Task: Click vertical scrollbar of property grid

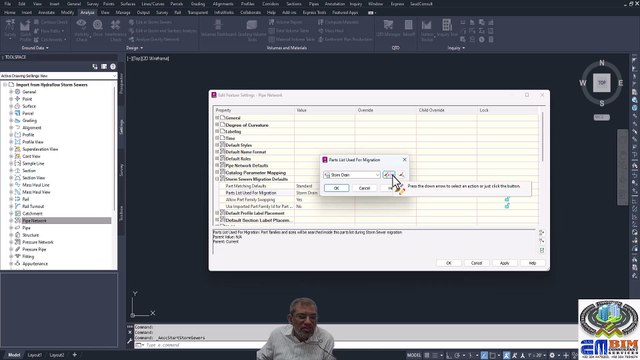Action: pyautogui.click(x=542, y=136)
